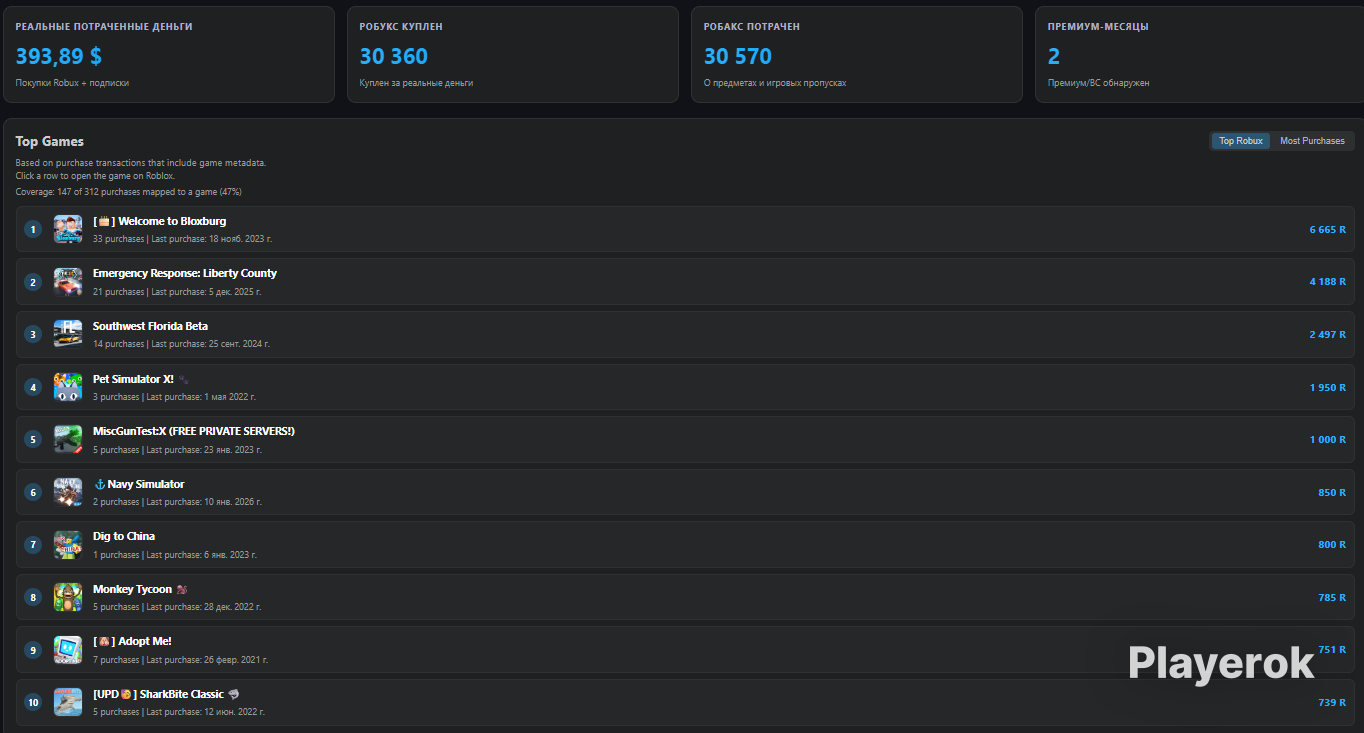
Task: Click the Navy Simulator game icon
Action: [68, 492]
